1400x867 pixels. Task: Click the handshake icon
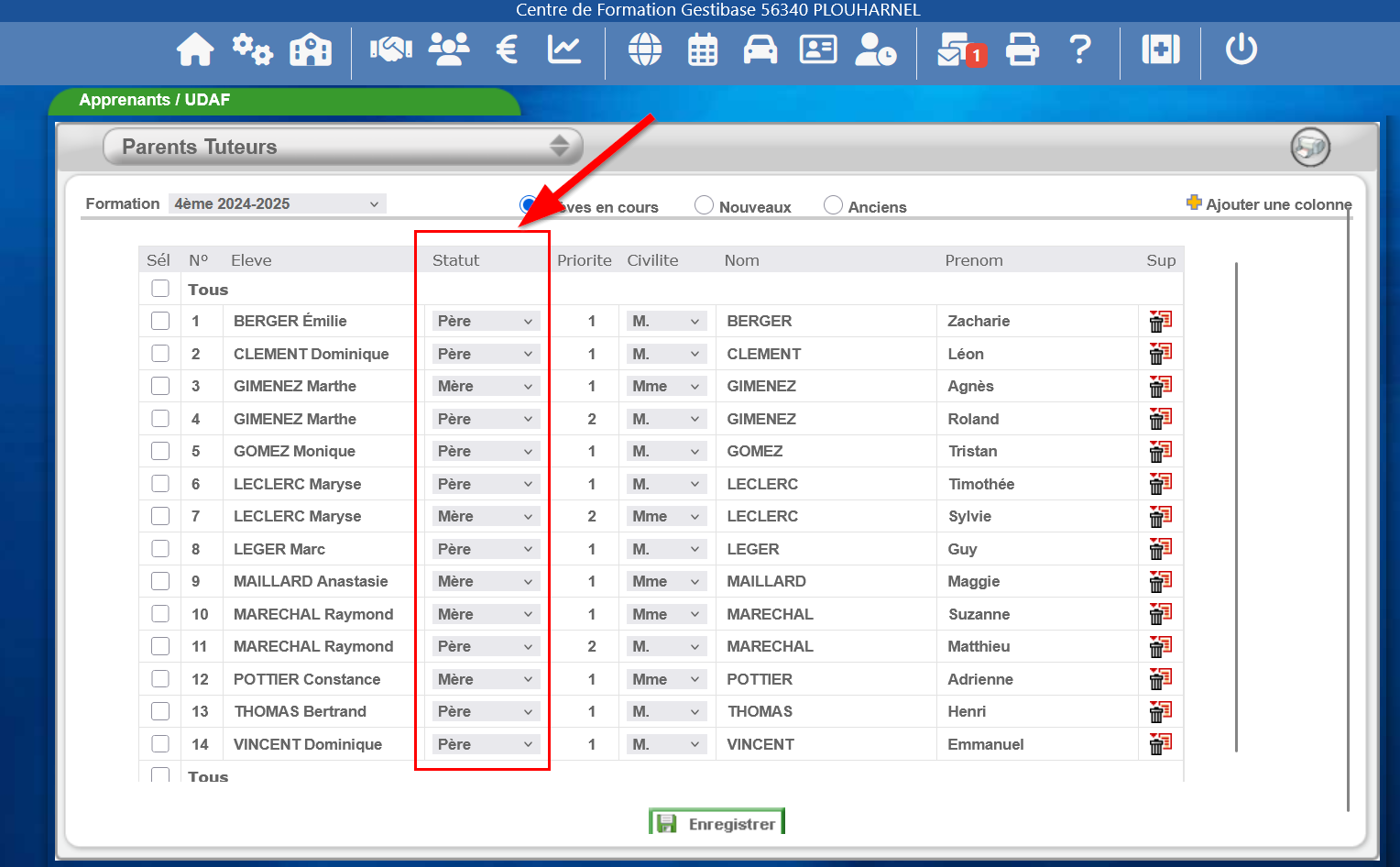click(x=391, y=49)
